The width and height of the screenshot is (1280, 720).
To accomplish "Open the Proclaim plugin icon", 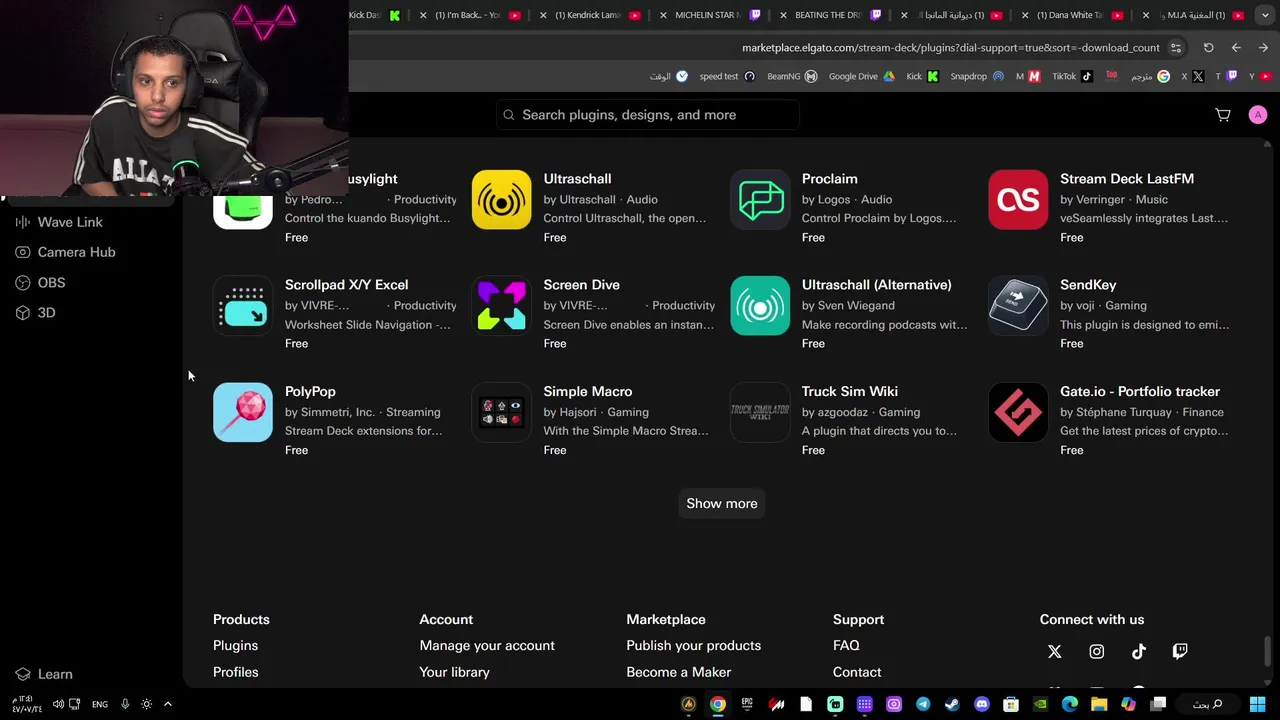I will pyautogui.click(x=760, y=199).
